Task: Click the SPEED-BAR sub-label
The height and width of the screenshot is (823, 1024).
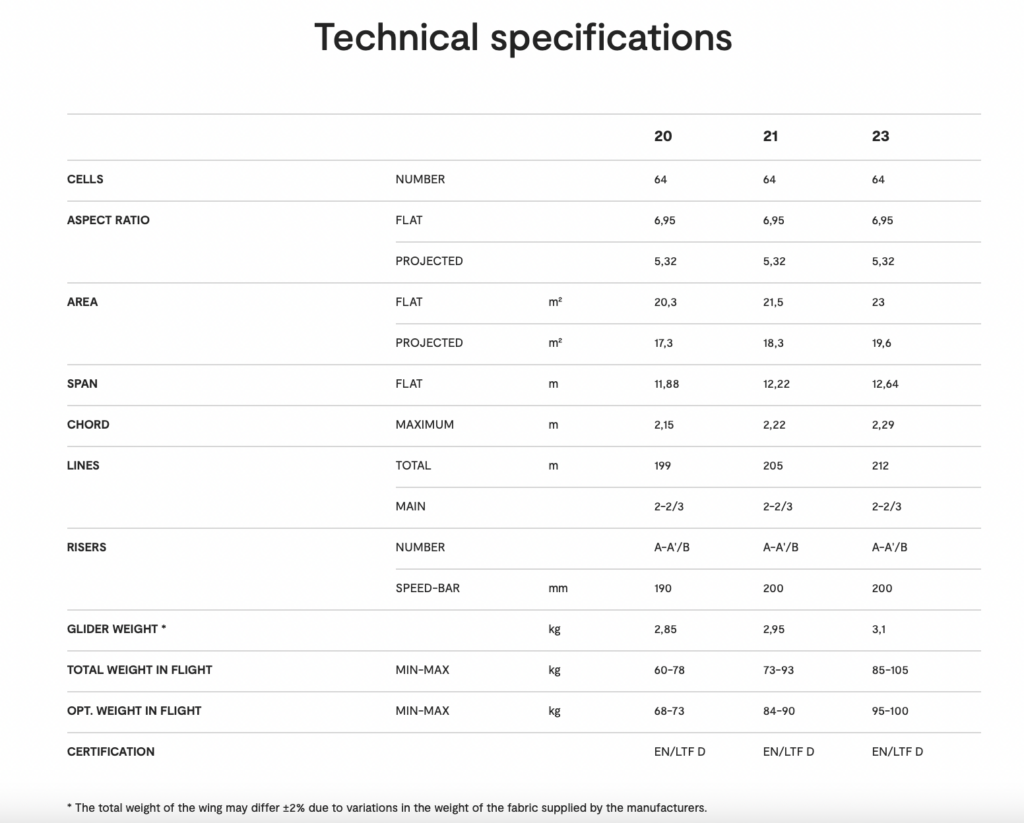Action: (x=427, y=588)
